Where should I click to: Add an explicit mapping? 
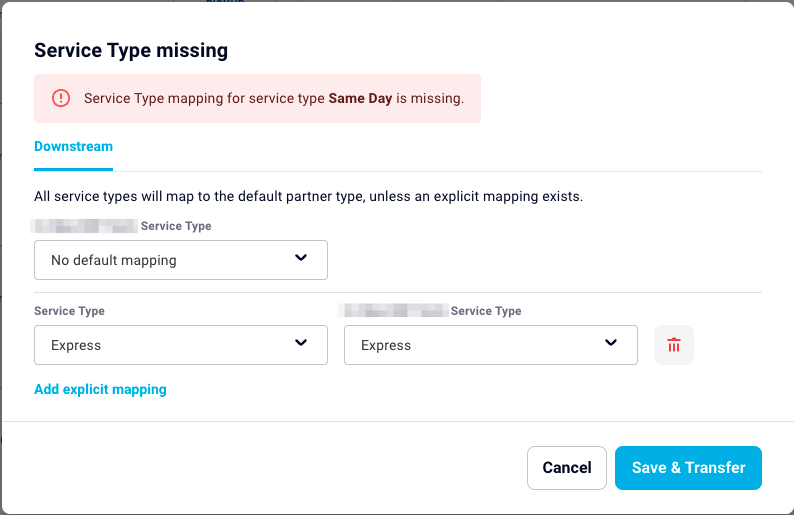point(100,389)
